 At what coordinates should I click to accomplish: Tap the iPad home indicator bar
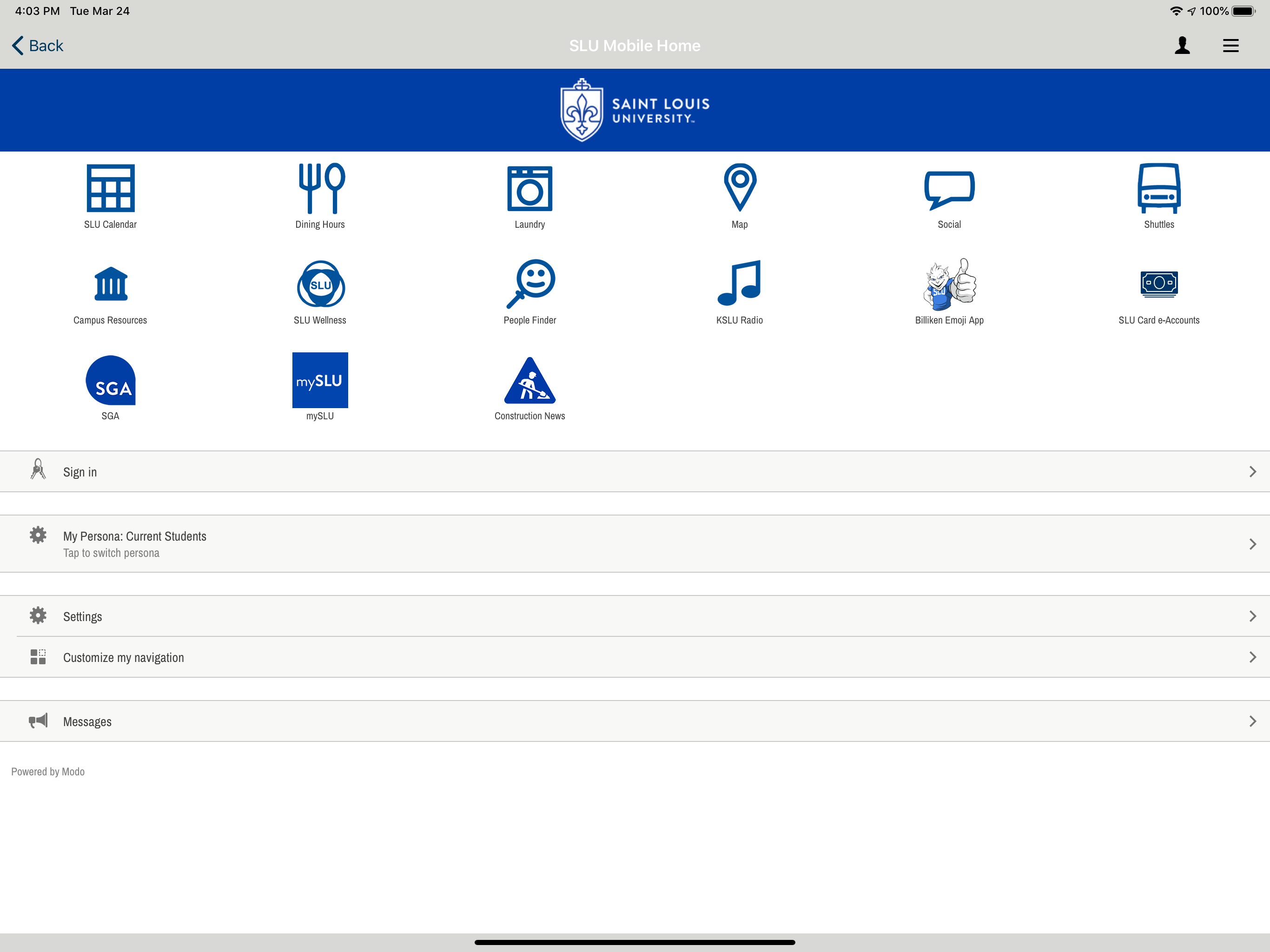click(635, 942)
